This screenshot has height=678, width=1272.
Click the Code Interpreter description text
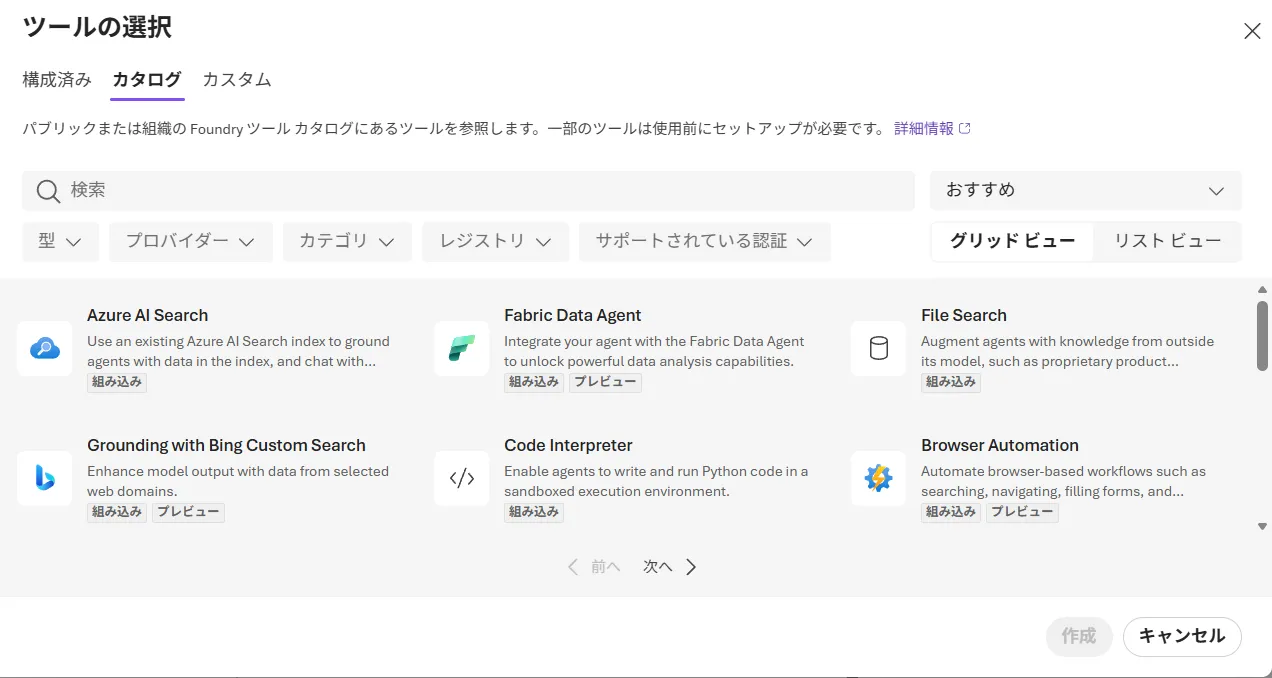656,481
